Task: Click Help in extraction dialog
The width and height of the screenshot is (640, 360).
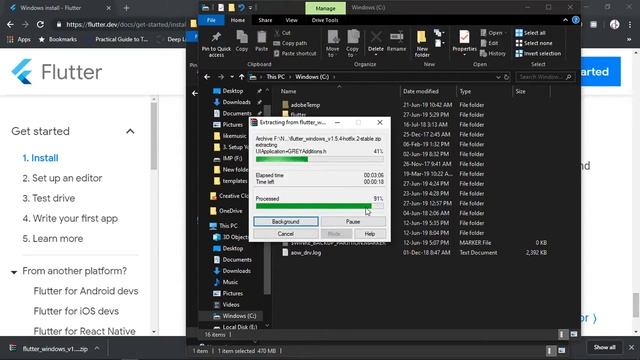Action: (370, 234)
